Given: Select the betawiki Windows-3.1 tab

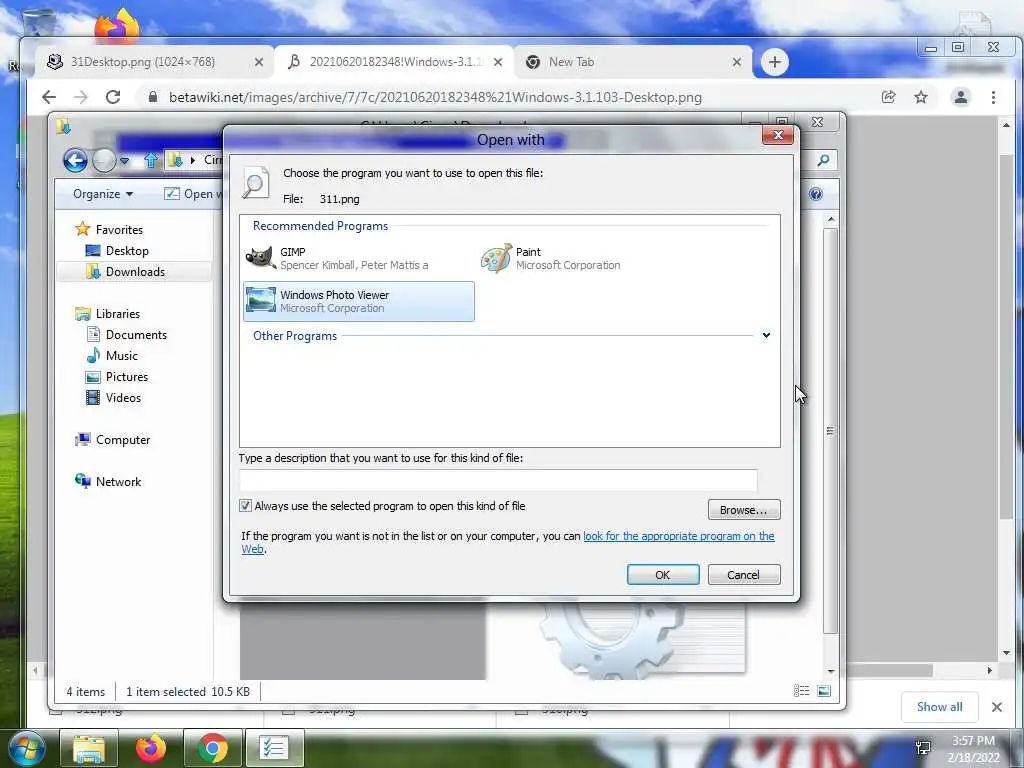Looking at the screenshot, I should click(x=394, y=62).
